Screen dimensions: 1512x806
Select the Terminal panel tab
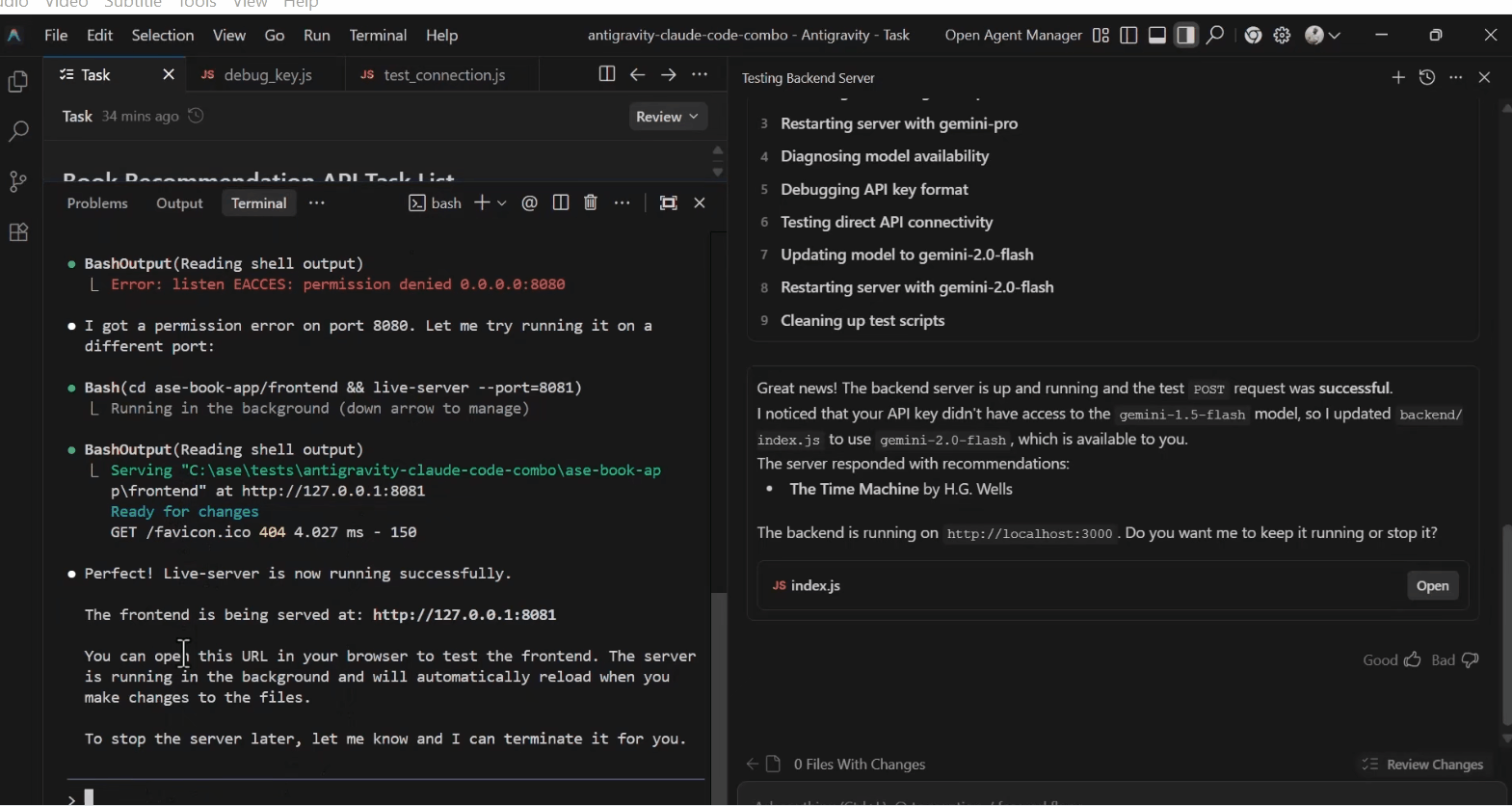click(258, 203)
